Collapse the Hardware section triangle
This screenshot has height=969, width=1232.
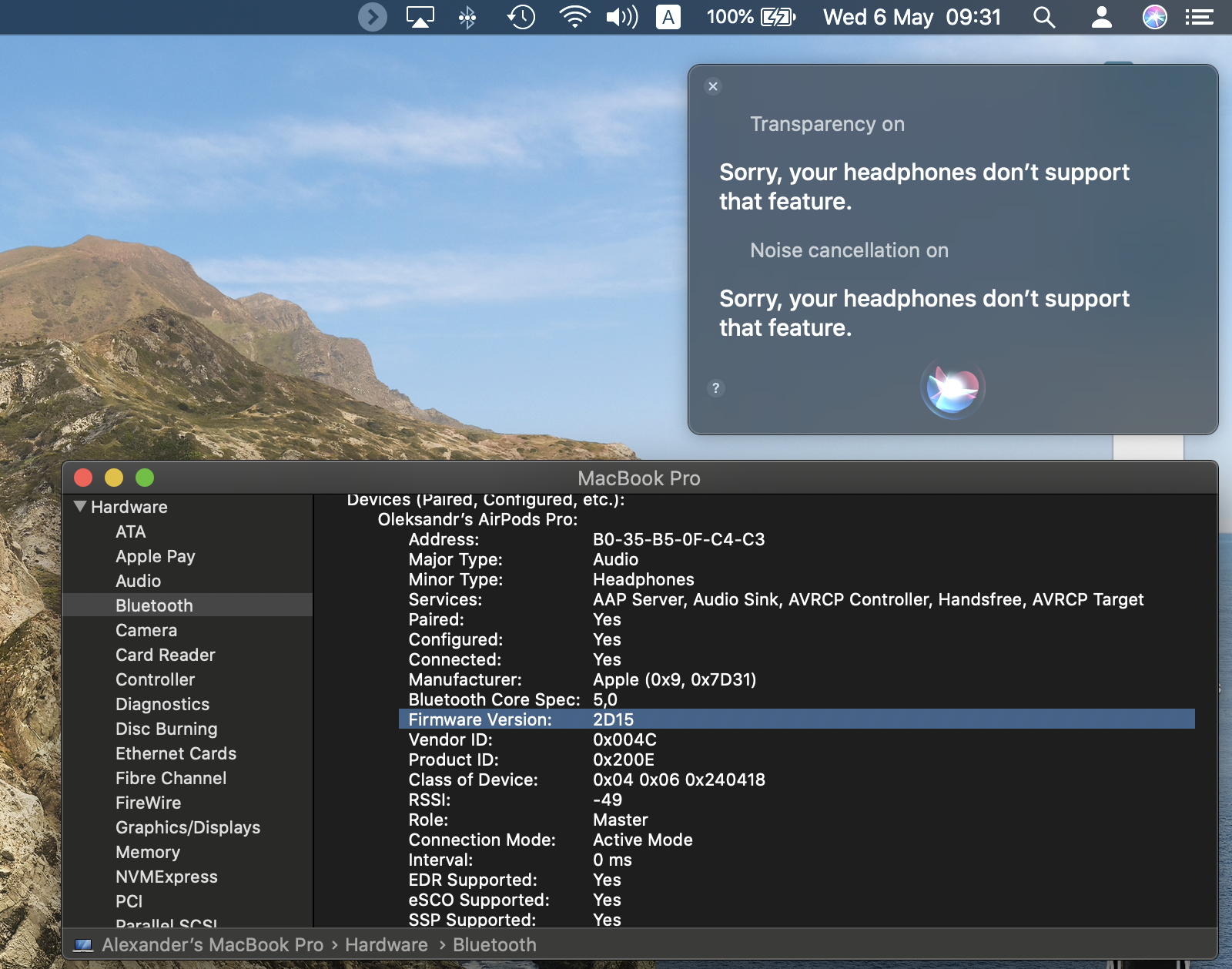[x=80, y=507]
